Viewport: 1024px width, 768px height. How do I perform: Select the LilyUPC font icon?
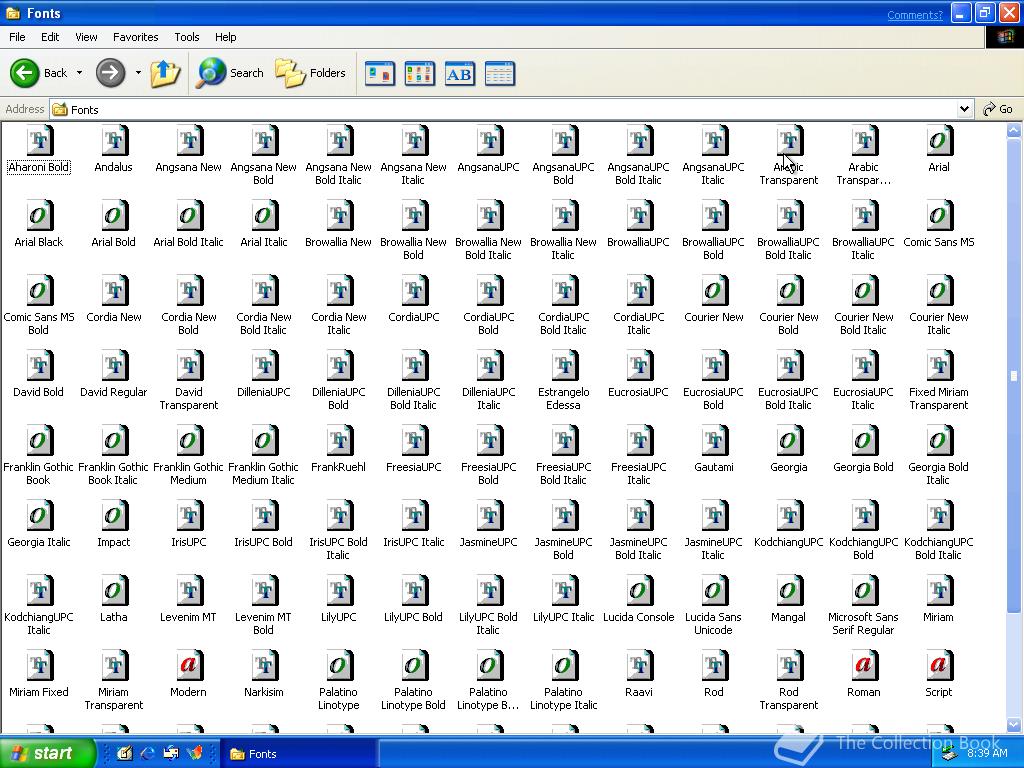[338, 600]
